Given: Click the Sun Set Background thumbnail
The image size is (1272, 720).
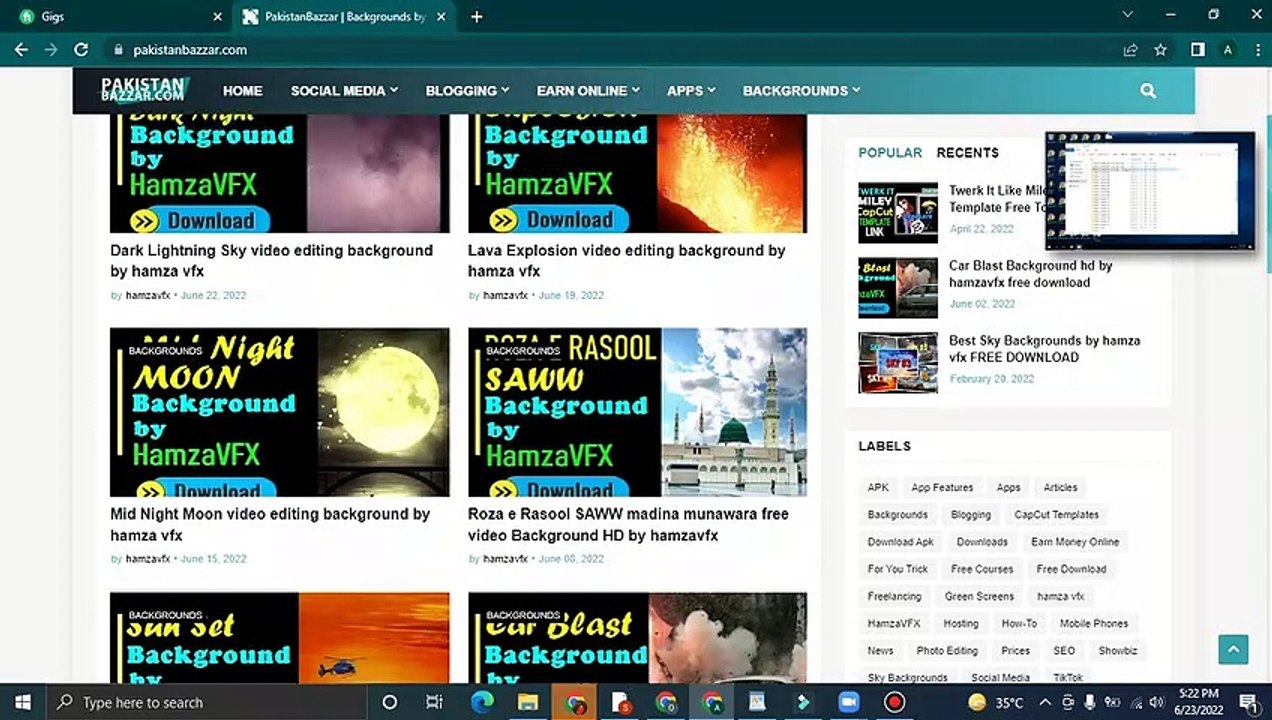Looking at the screenshot, I should click(280, 638).
